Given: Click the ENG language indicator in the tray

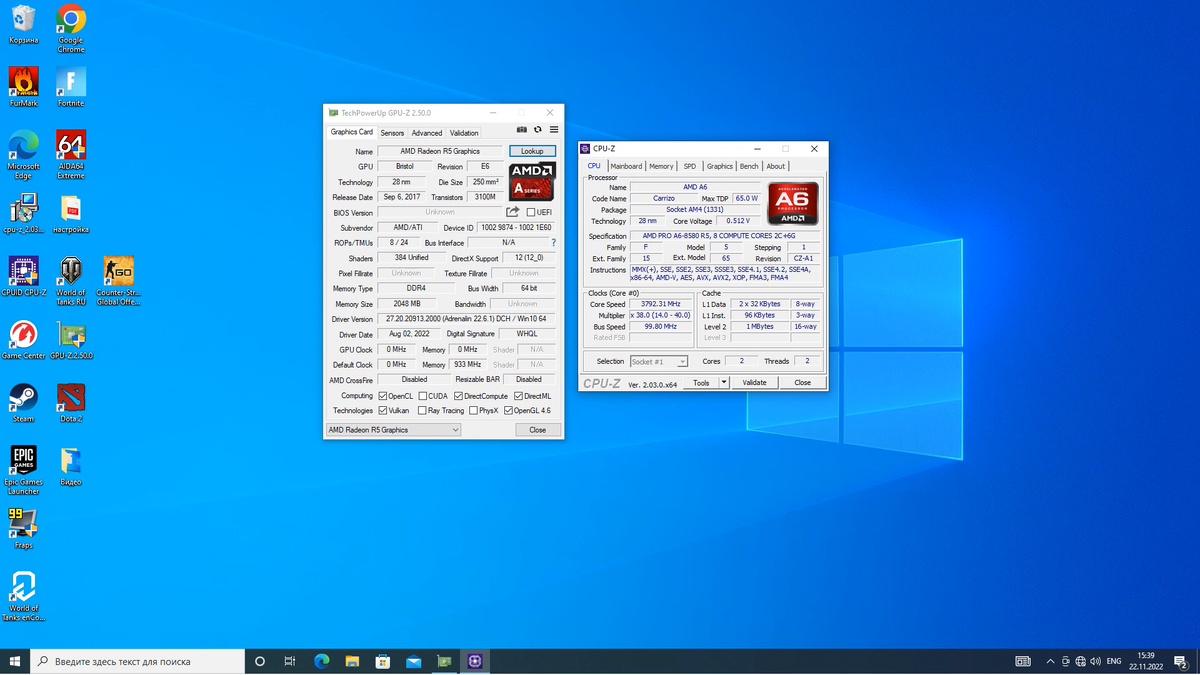Looking at the screenshot, I should click(1114, 661).
